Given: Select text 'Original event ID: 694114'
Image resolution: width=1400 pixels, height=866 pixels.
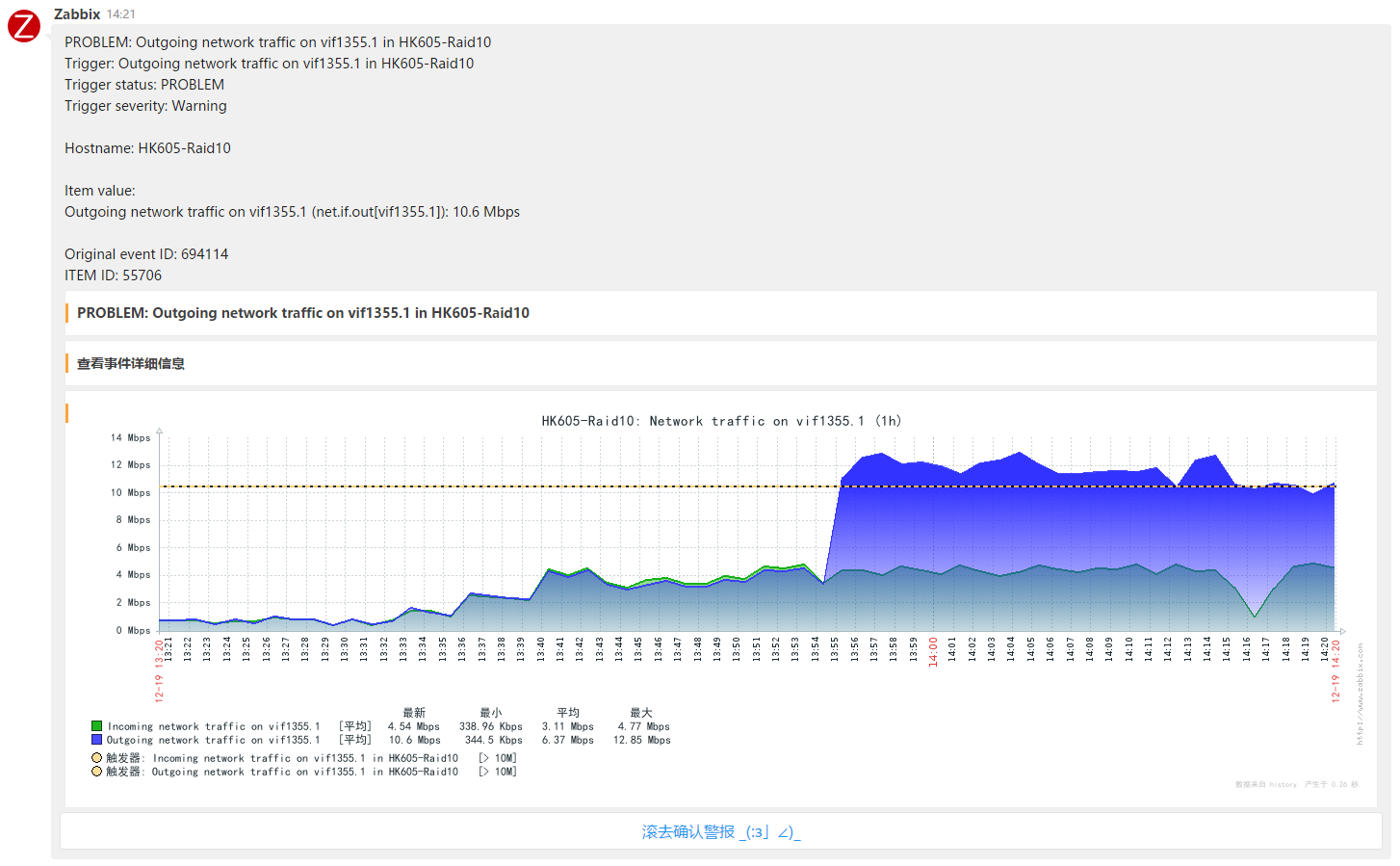Looking at the screenshot, I should coord(146,254).
